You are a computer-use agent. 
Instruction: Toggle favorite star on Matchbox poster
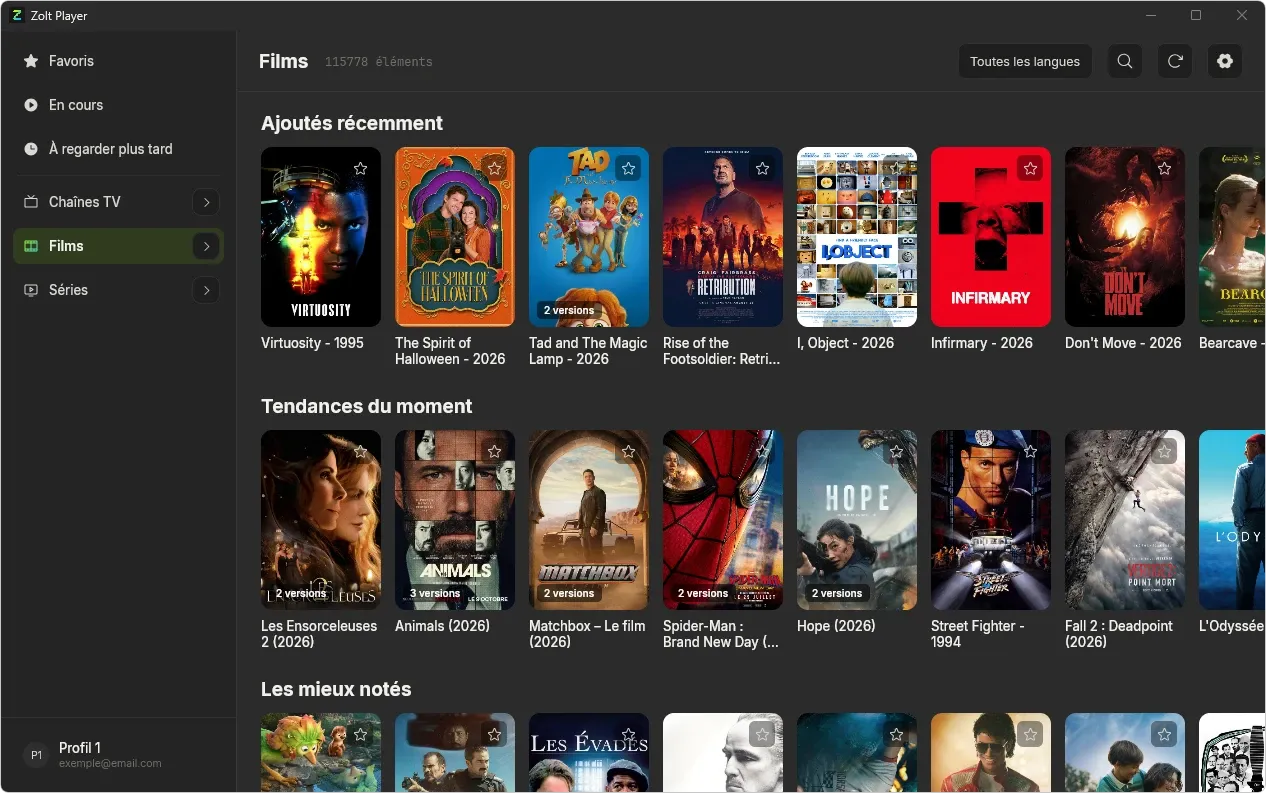coord(629,451)
